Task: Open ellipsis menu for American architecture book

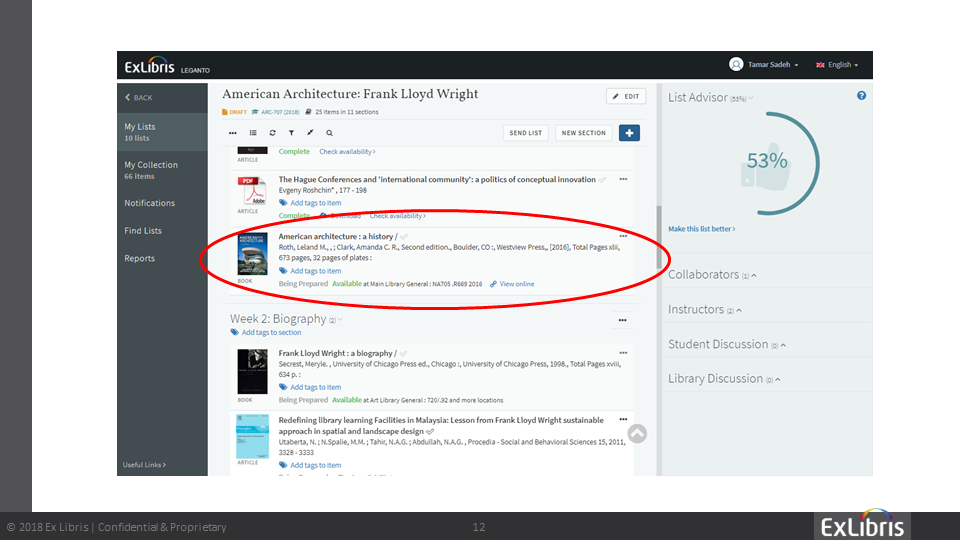Action: (623, 236)
